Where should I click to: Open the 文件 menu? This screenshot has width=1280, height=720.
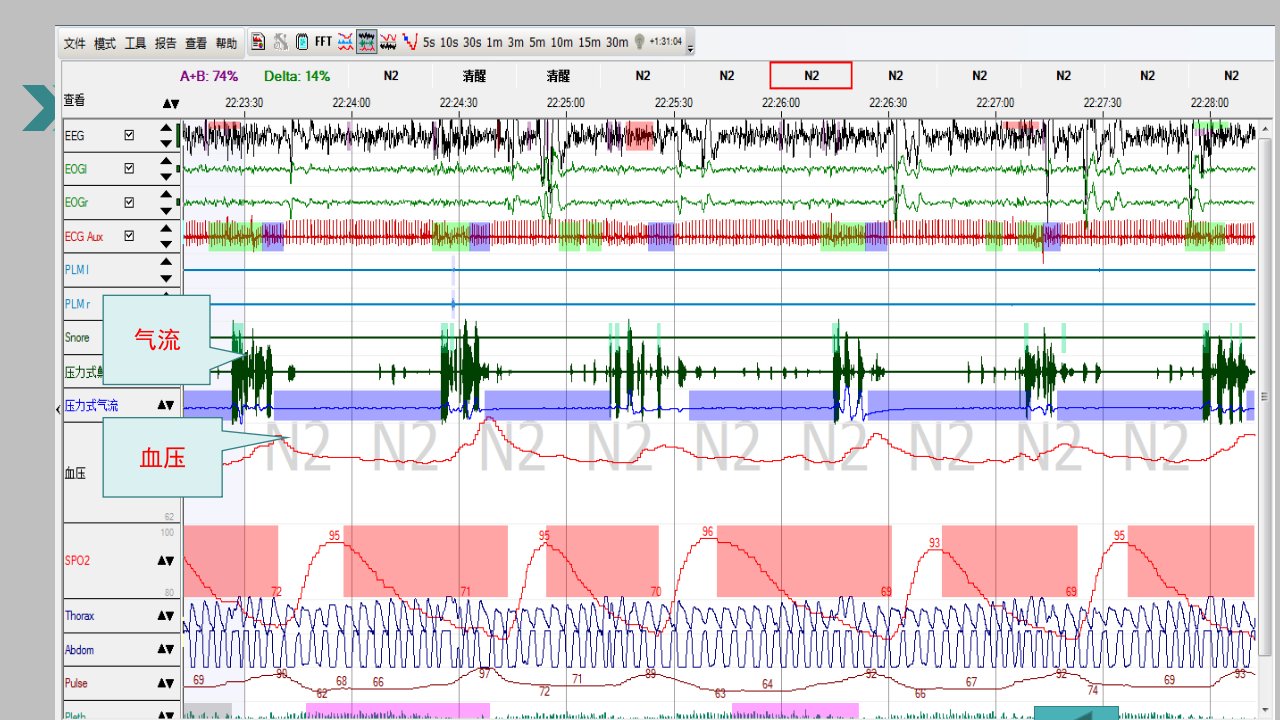pos(75,43)
